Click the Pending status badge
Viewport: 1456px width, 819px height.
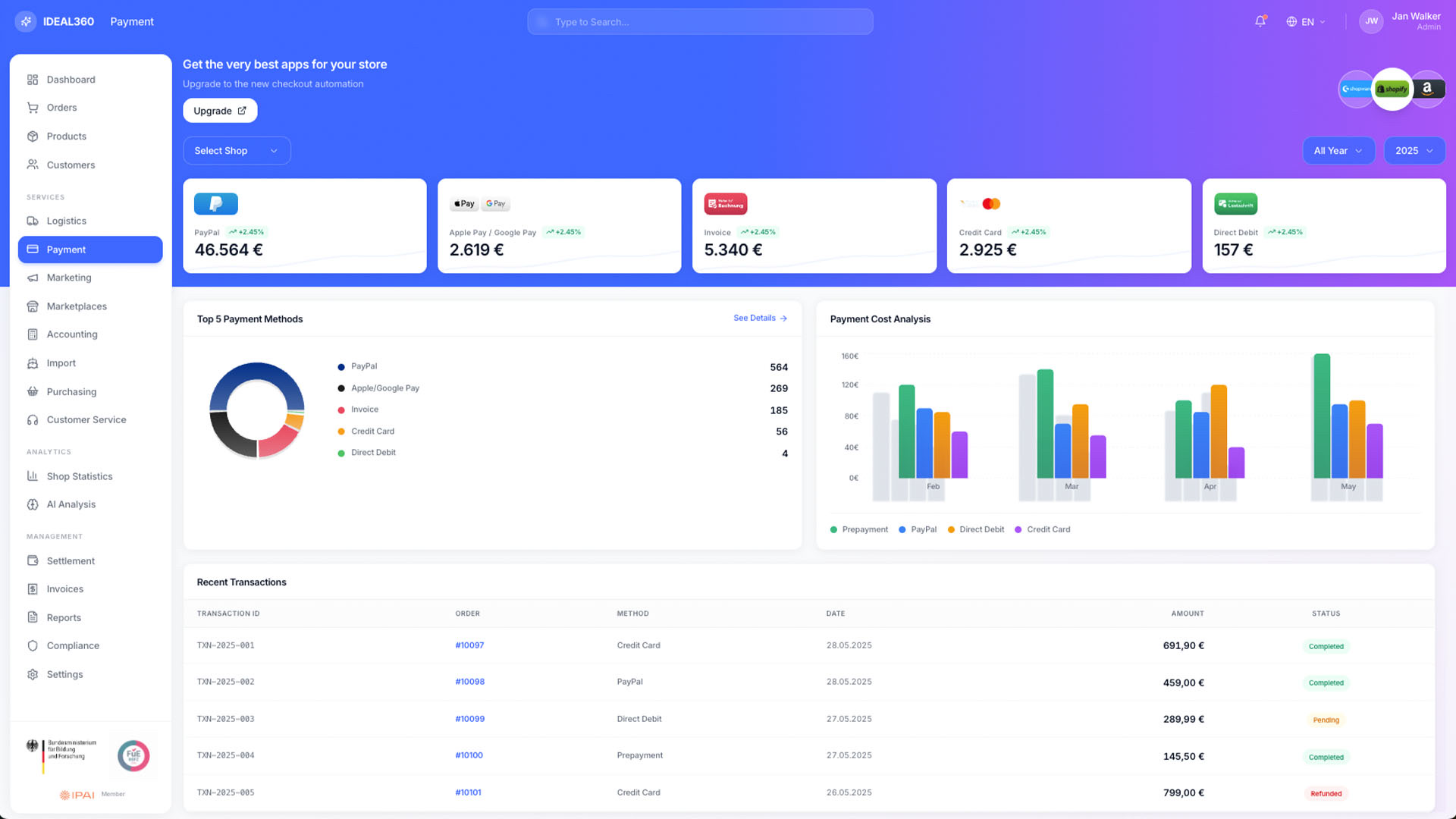click(x=1326, y=720)
